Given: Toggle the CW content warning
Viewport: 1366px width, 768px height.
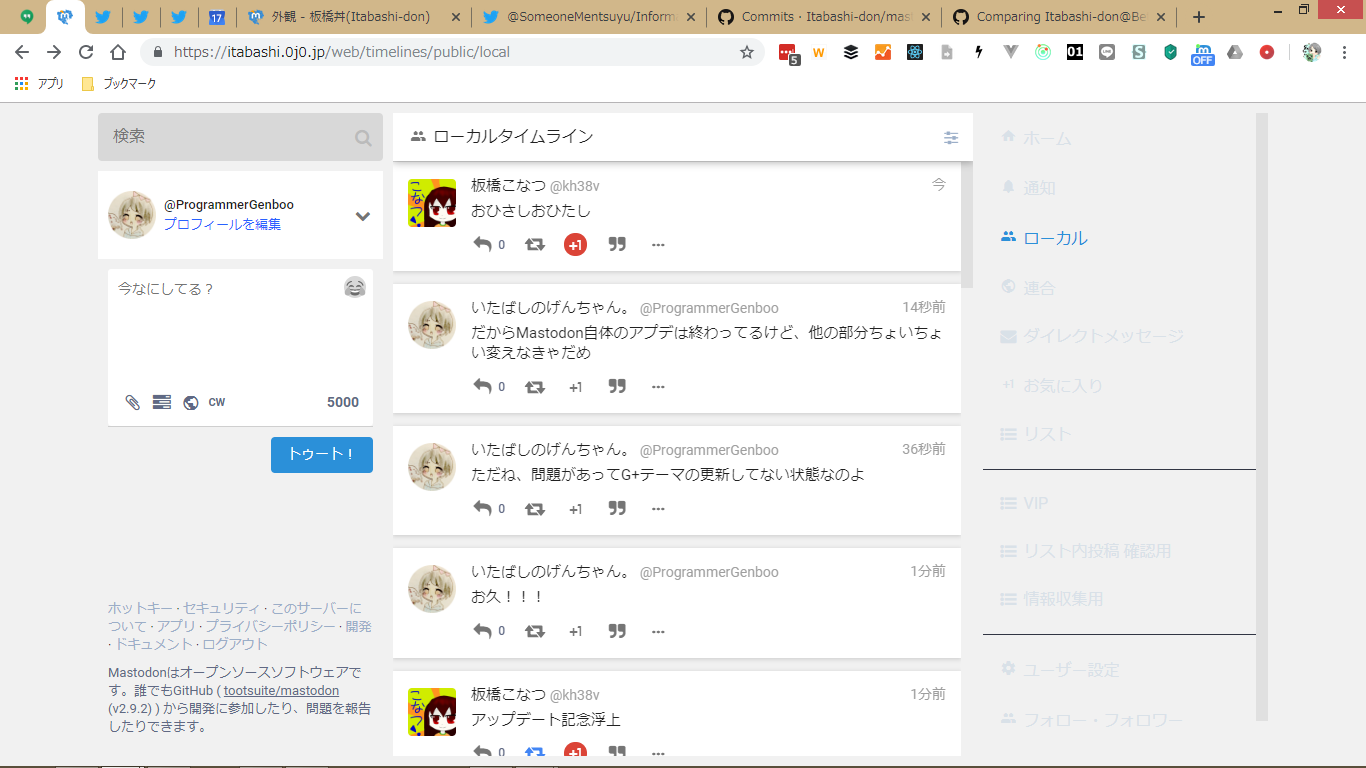Looking at the screenshot, I should [x=217, y=402].
